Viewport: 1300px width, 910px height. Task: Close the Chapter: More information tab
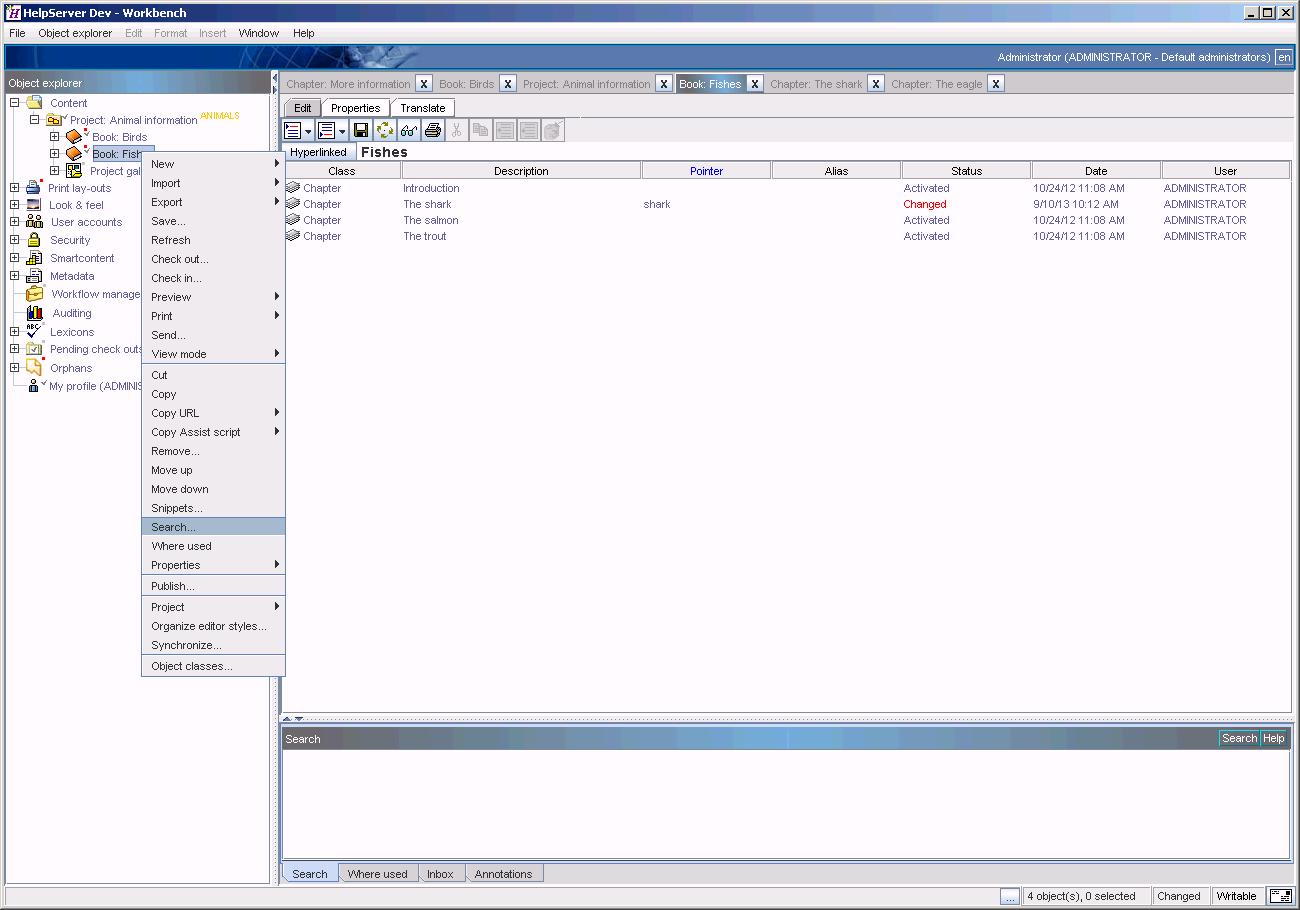pyautogui.click(x=424, y=84)
